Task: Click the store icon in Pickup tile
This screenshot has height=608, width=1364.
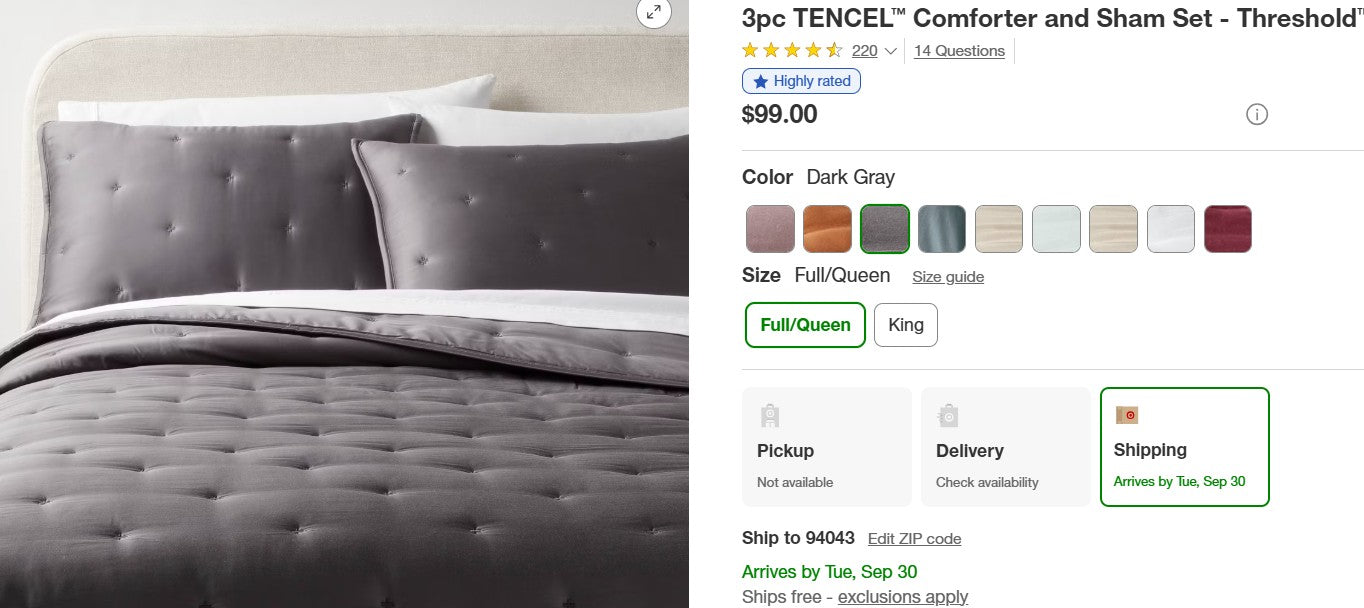Action: point(769,414)
